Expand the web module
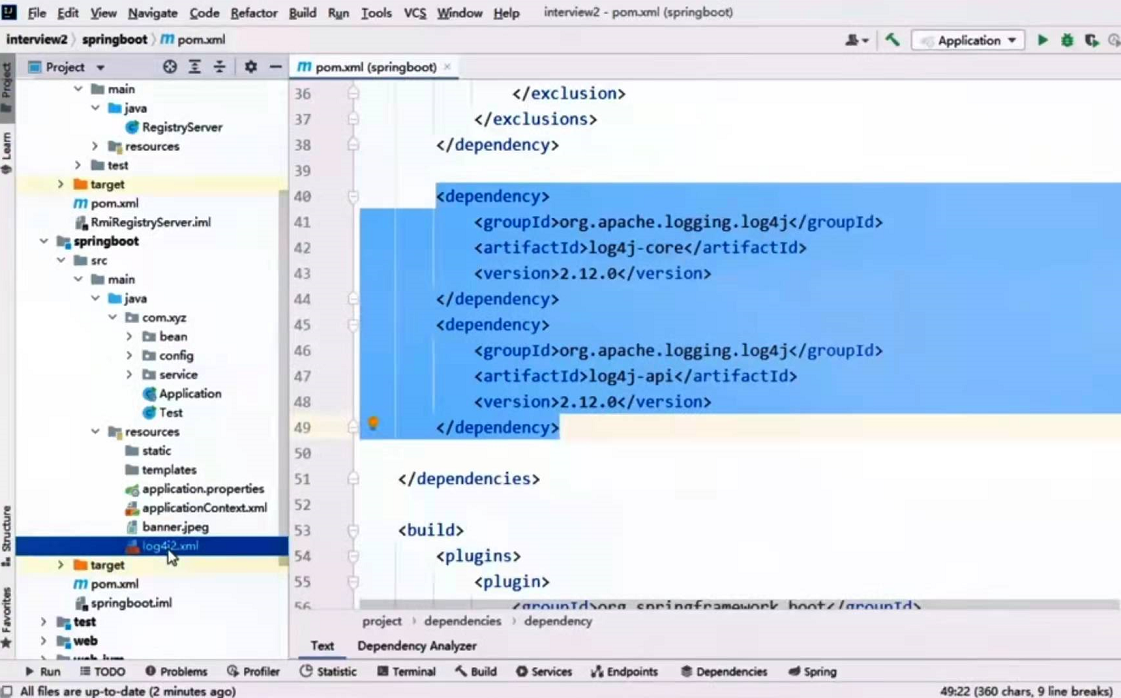The height and width of the screenshot is (698, 1121). click(44, 641)
